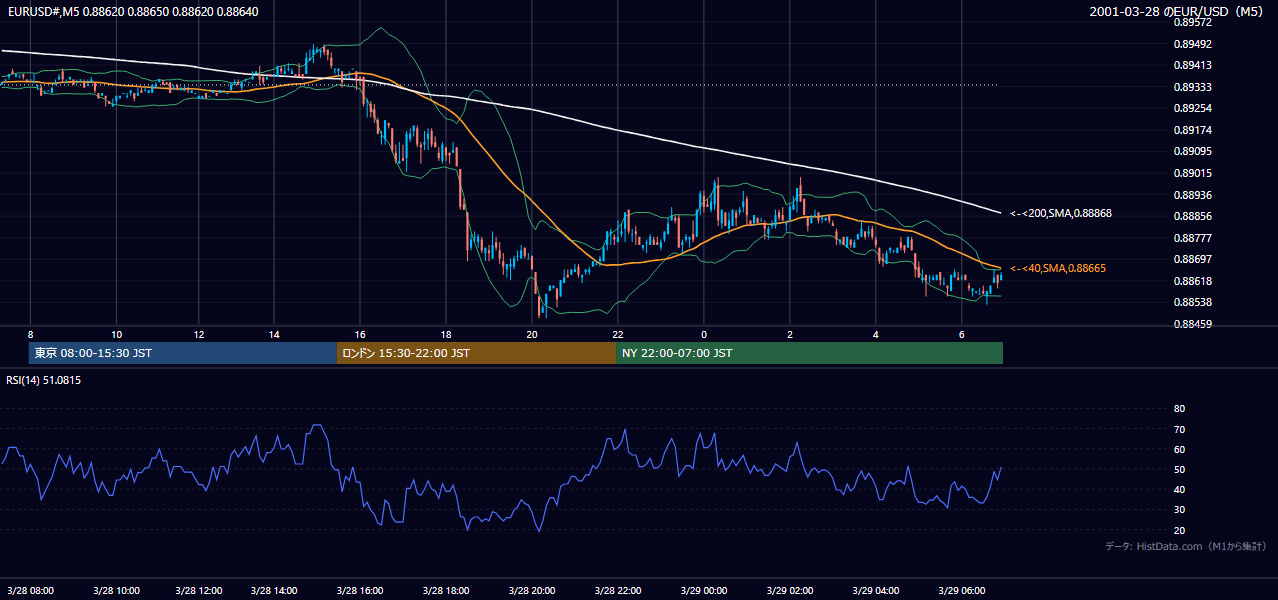Click the 3/28 22:00 time axis label
This screenshot has height=600, width=1278.
click(x=618, y=591)
